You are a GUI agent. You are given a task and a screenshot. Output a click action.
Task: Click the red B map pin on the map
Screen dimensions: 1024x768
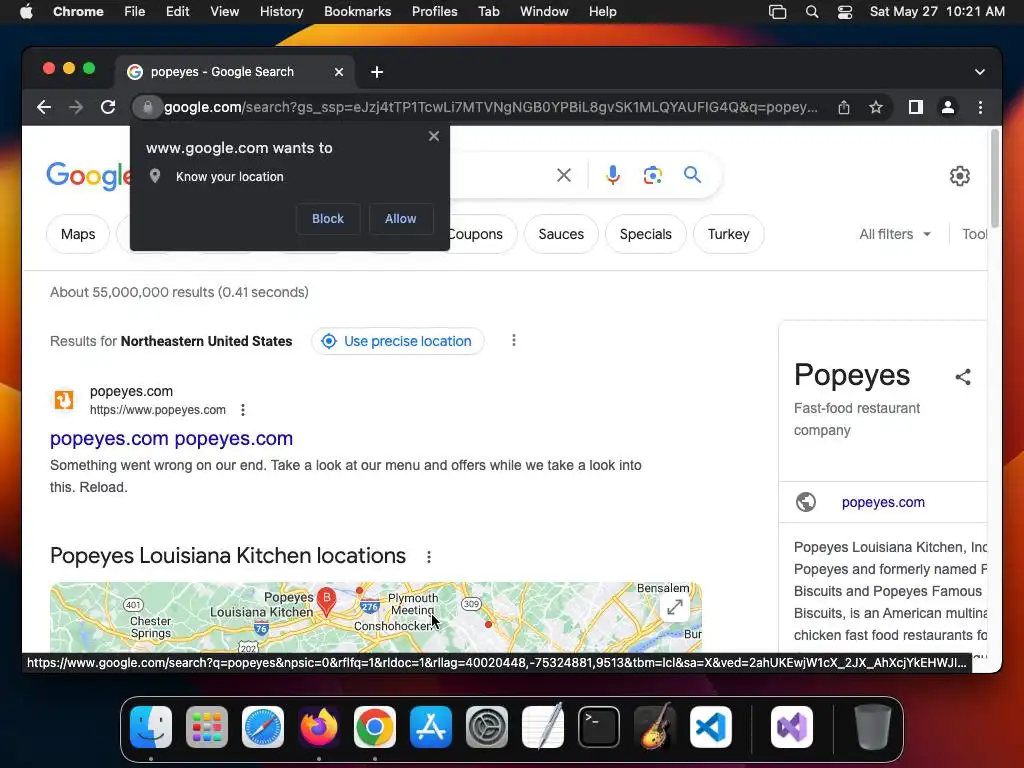(x=326, y=600)
